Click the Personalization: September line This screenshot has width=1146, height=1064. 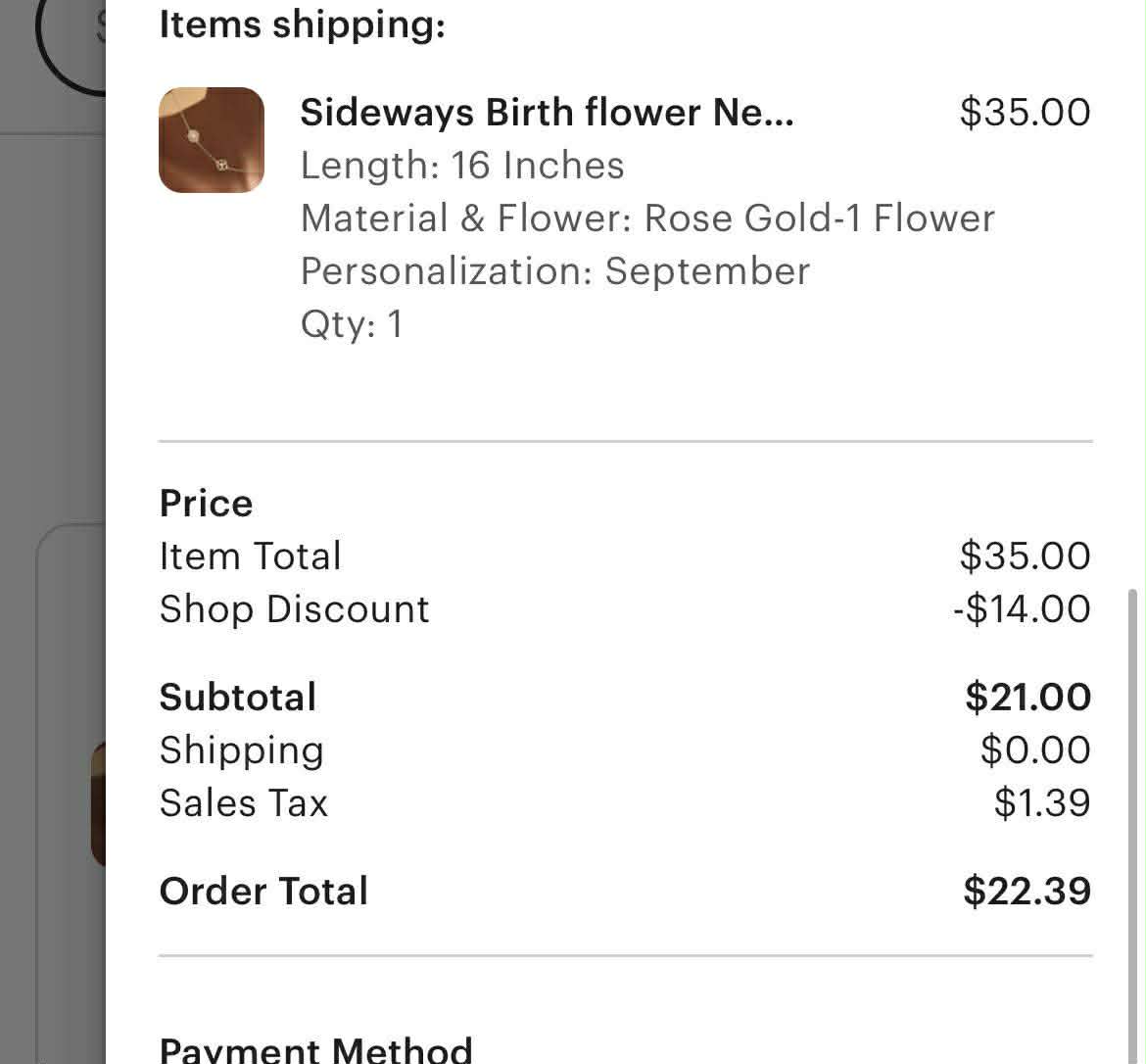click(554, 271)
